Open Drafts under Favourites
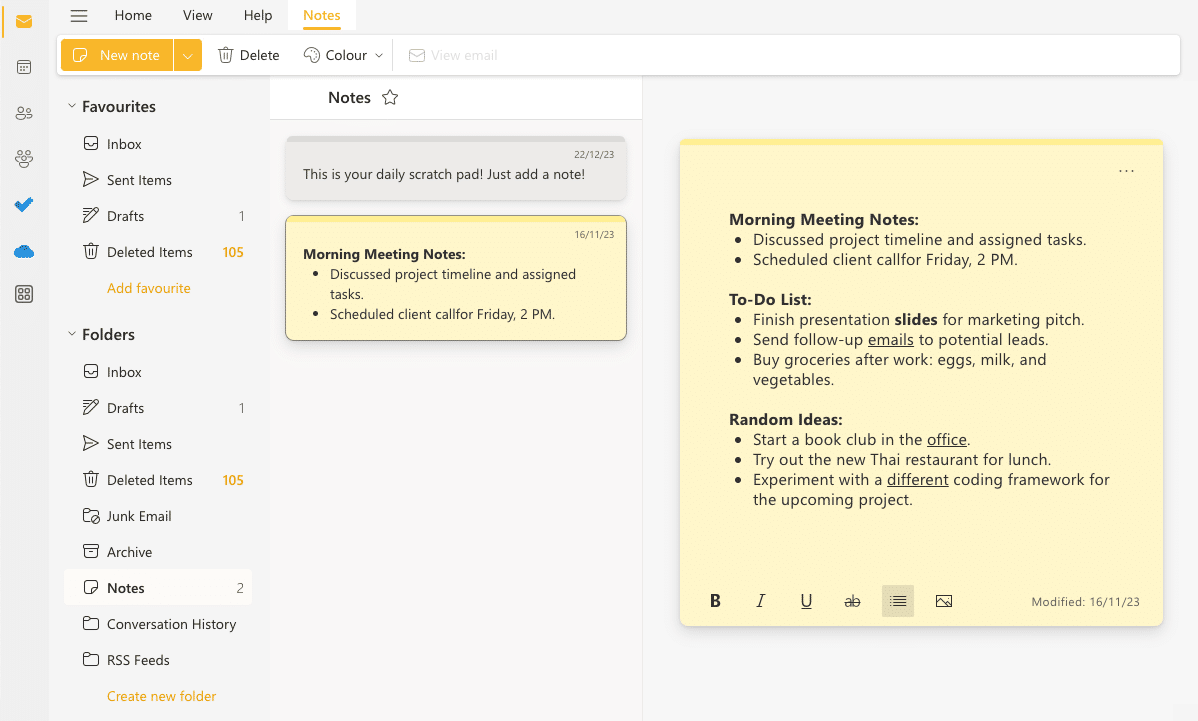This screenshot has width=1198, height=721. coord(158,215)
